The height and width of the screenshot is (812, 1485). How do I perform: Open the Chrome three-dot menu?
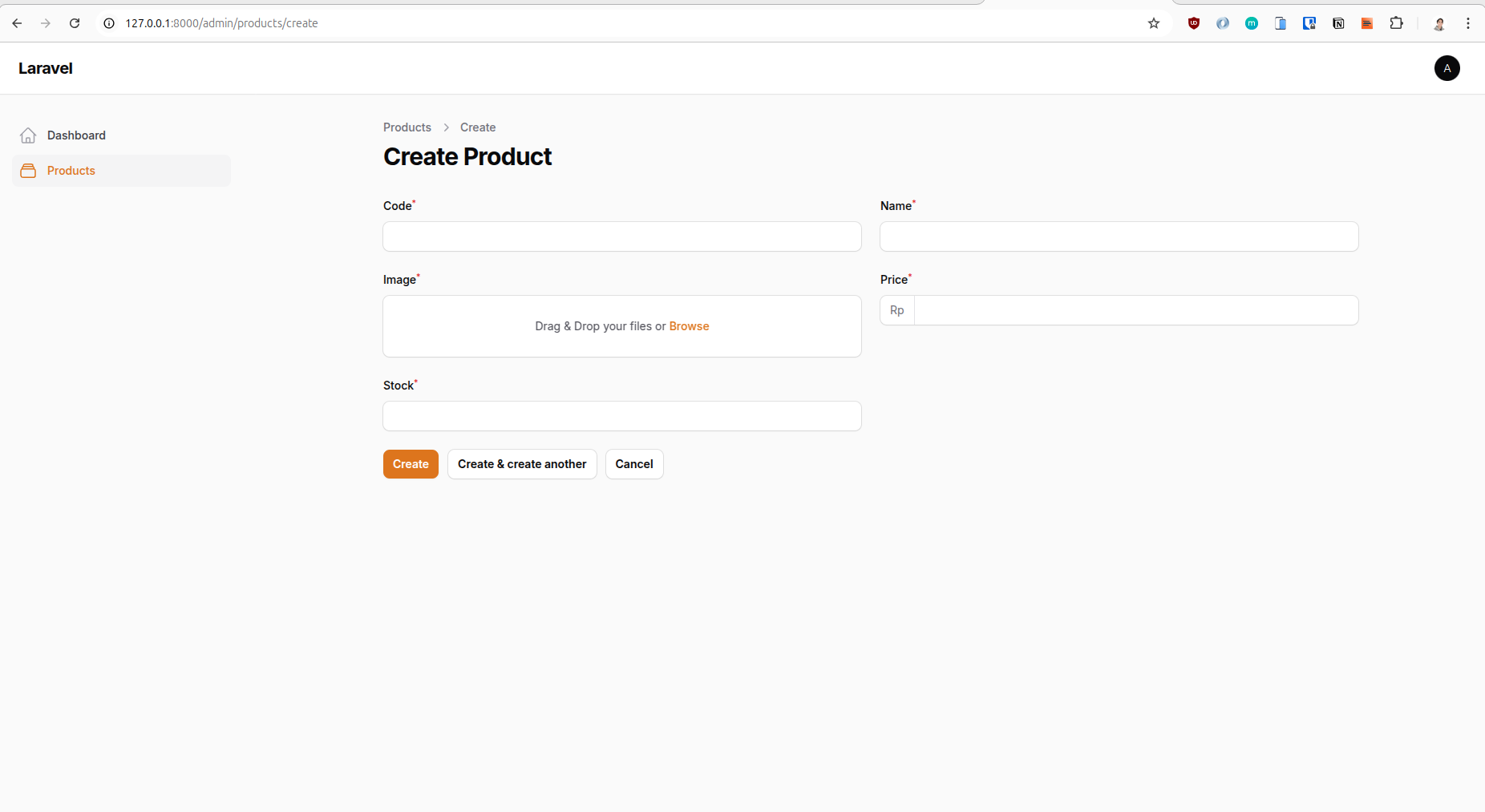coord(1468,23)
